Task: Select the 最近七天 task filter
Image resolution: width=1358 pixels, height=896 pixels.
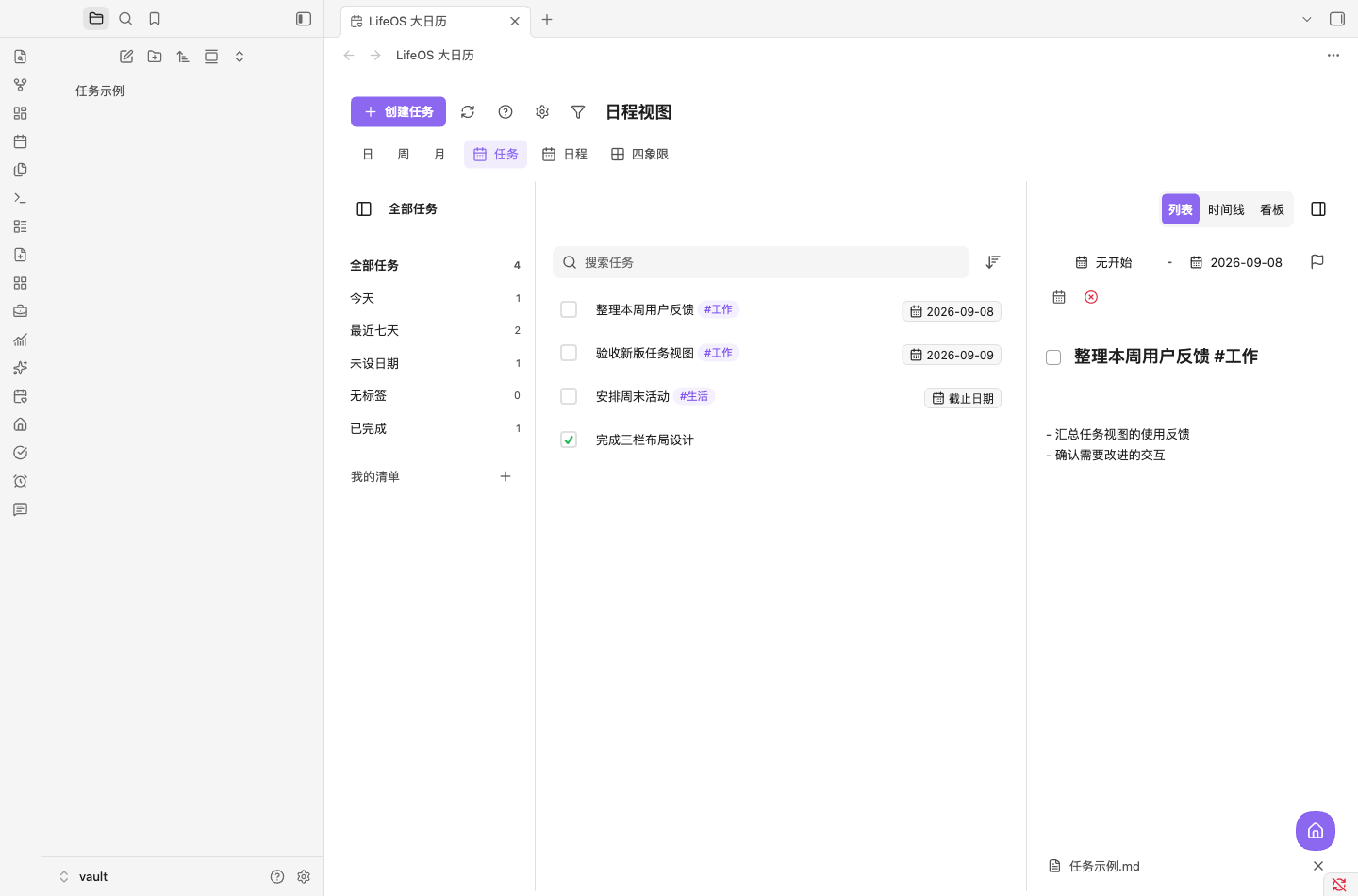Action: (x=435, y=330)
